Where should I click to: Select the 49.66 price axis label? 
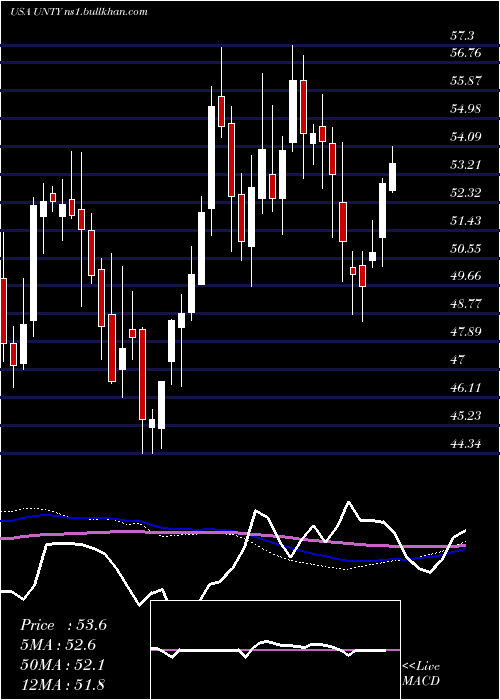[467, 276]
